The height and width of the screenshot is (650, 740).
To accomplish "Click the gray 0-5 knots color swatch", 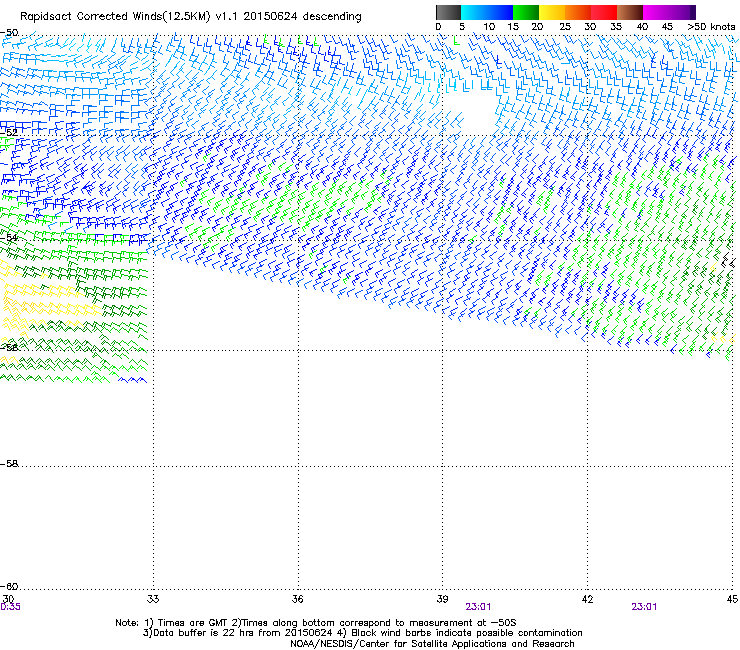I will point(449,12).
